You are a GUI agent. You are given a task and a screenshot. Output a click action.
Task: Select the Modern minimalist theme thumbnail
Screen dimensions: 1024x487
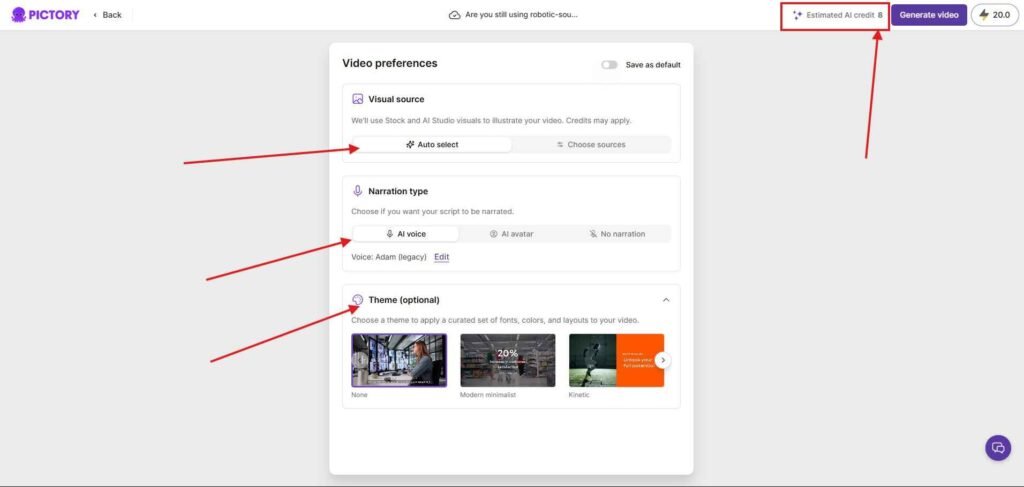coord(507,360)
